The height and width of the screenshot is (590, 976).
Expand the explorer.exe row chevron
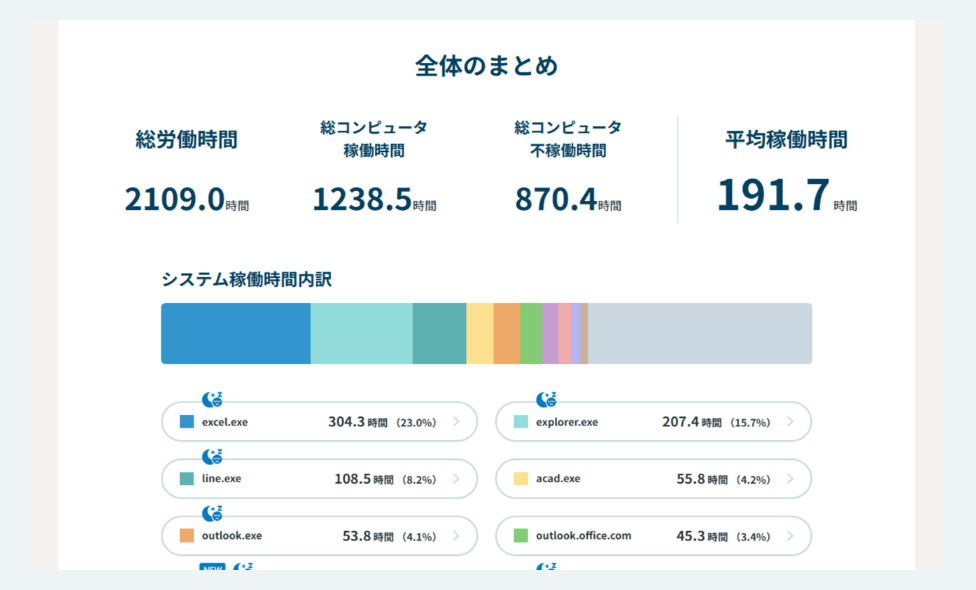(x=789, y=421)
